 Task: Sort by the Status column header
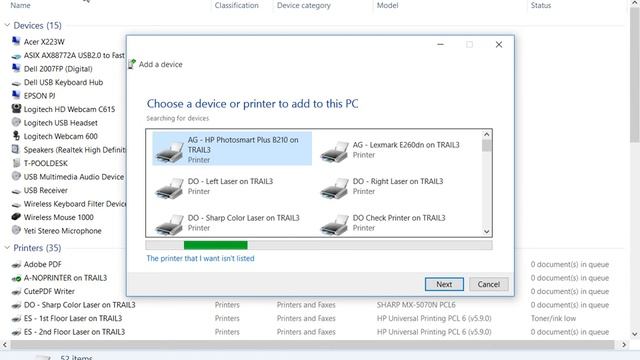[x=541, y=5]
